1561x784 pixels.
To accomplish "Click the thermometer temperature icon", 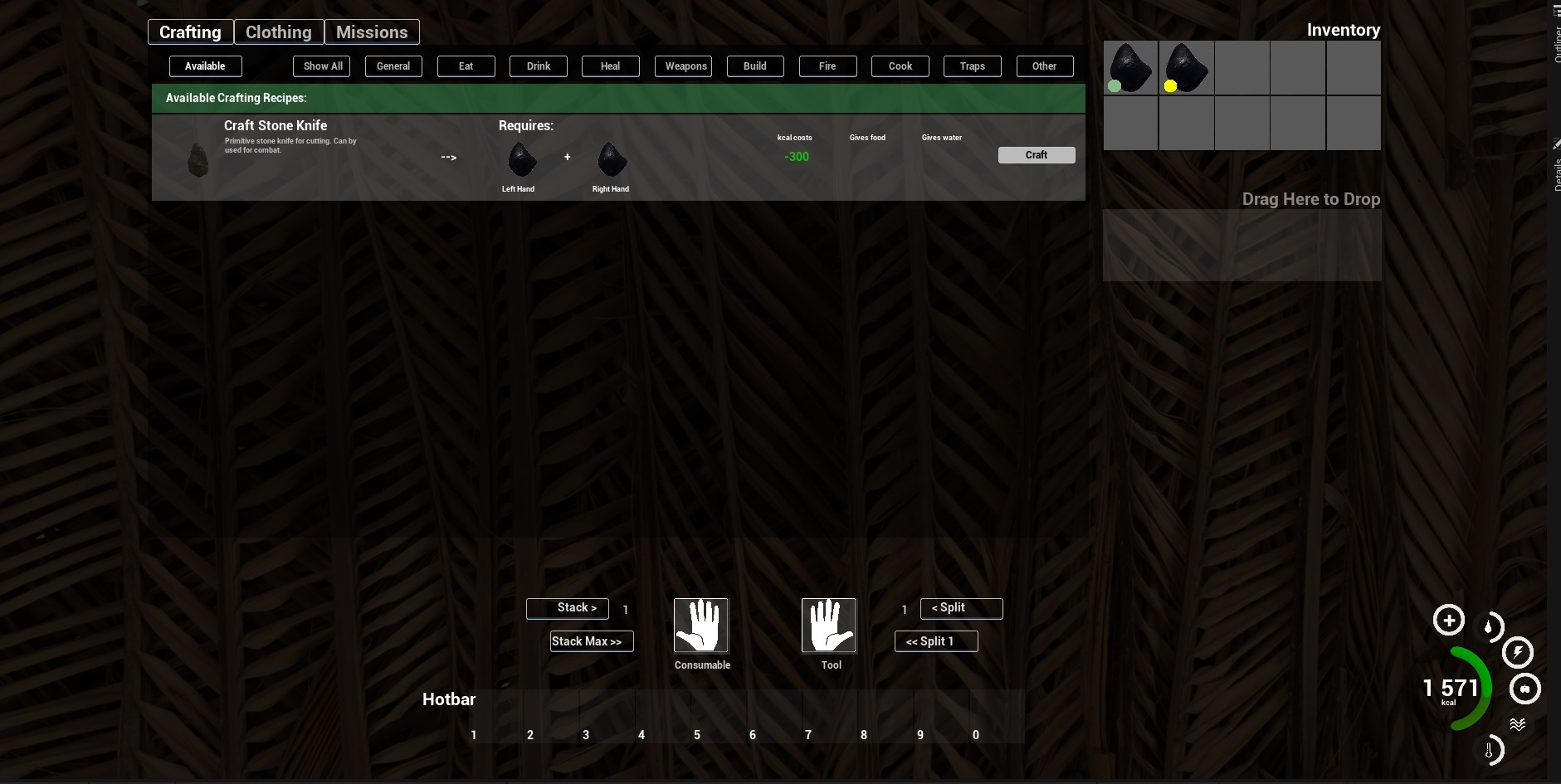I will (x=1490, y=751).
